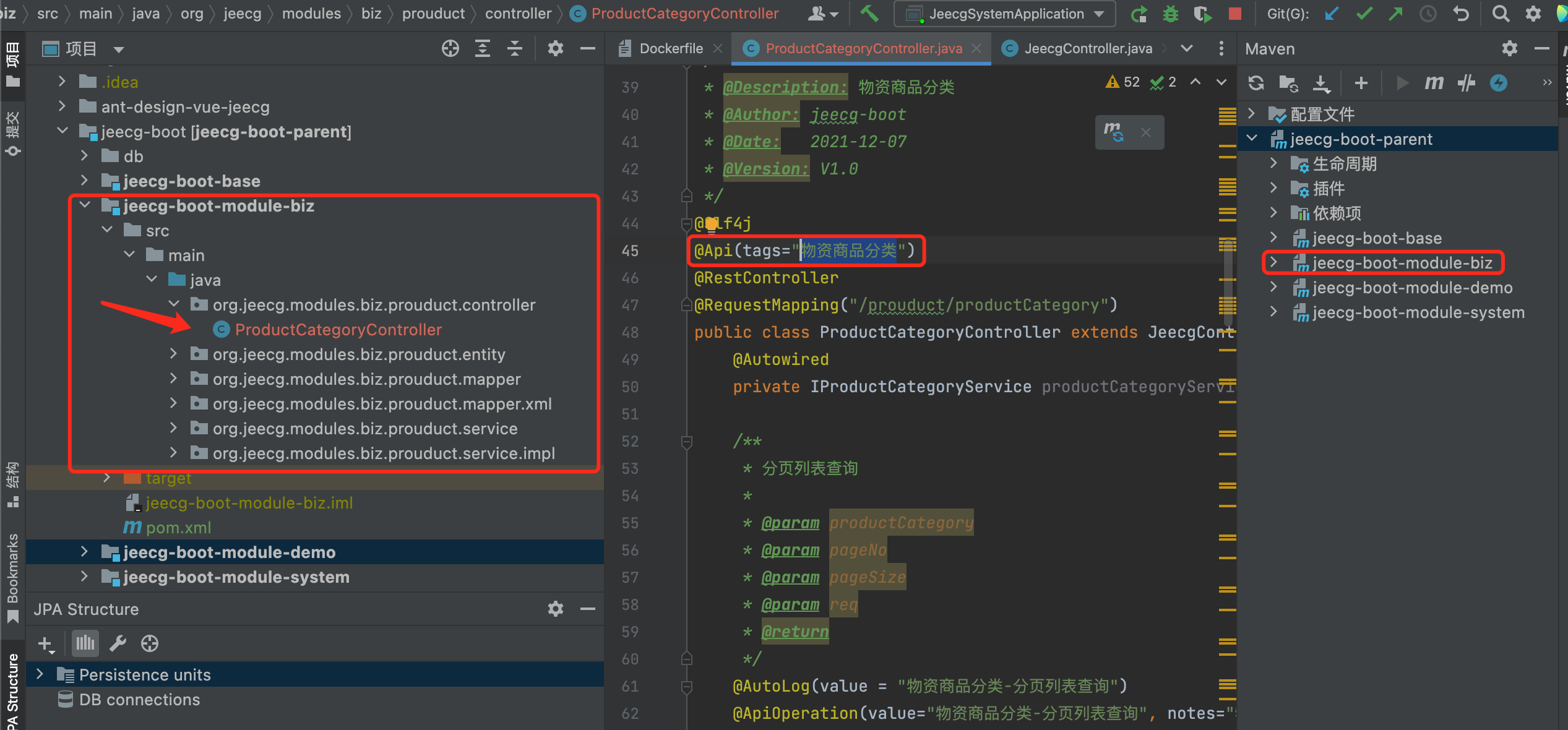This screenshot has height=730, width=1568.
Task: Open Execute Maven Goal with the m icon
Action: click(1434, 82)
